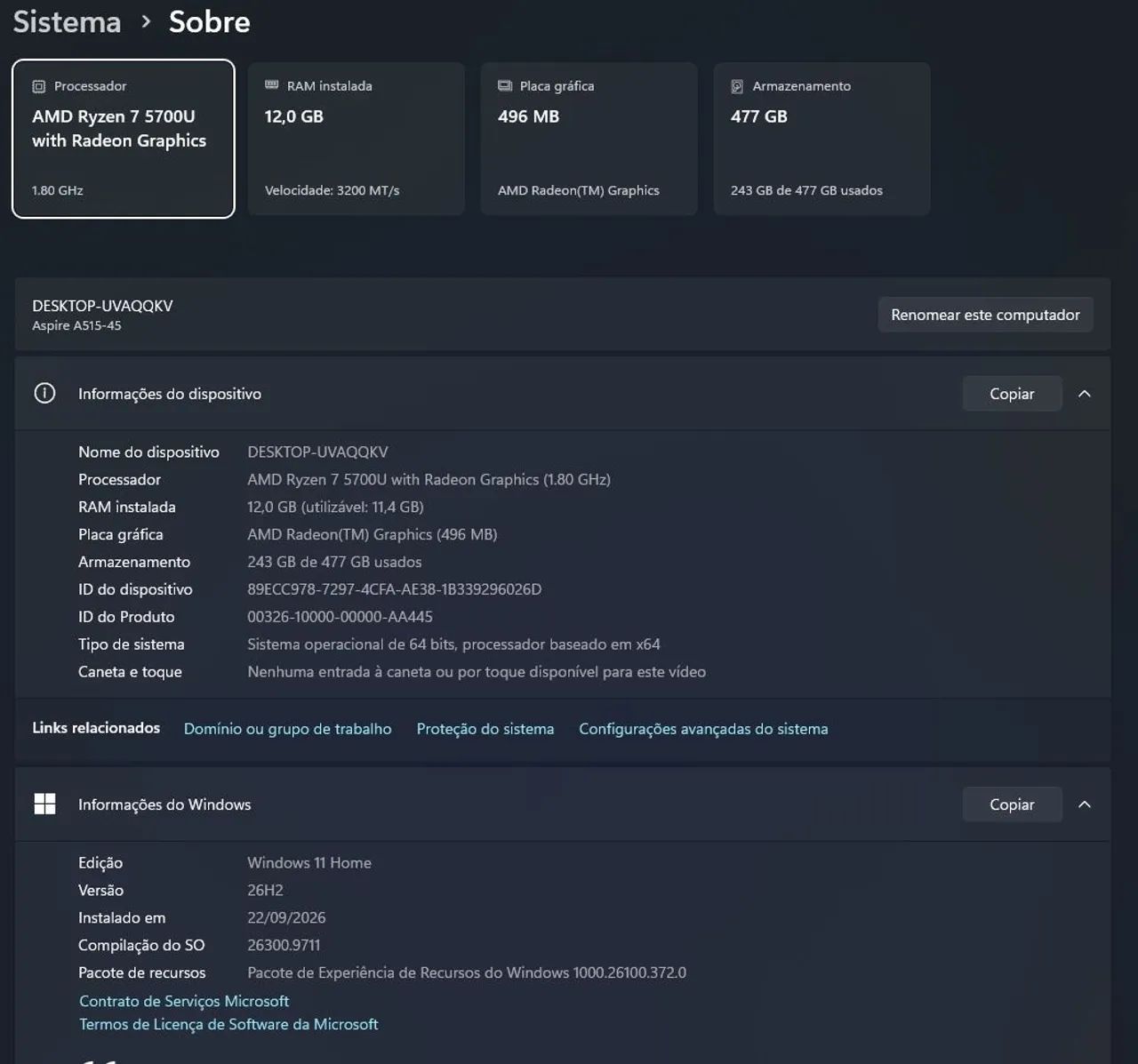Select the Armazenamento summary card
Viewport: 1138px width, 1064px height.
(822, 139)
